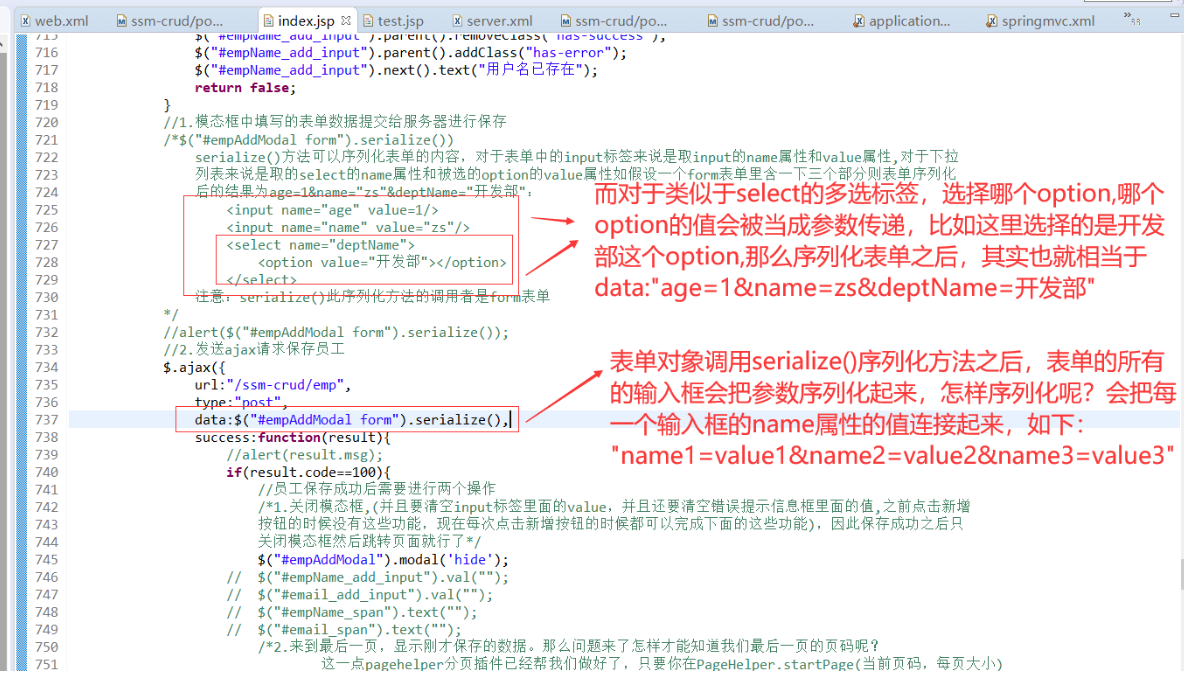Click the index.jsp tab file icon
The height and width of the screenshot is (677, 1184).
coord(268,21)
